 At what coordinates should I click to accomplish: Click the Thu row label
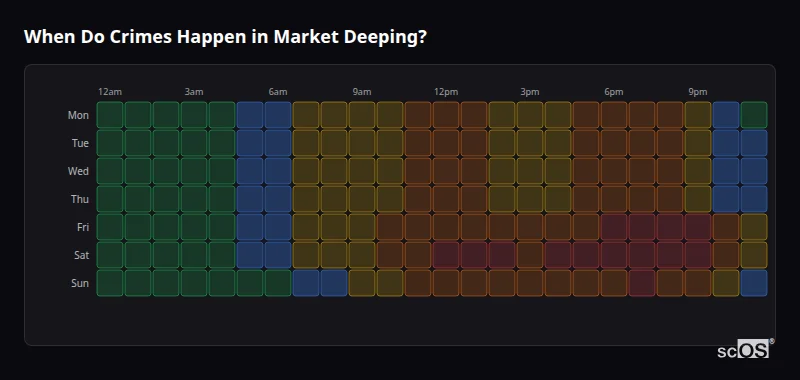[x=80, y=199]
